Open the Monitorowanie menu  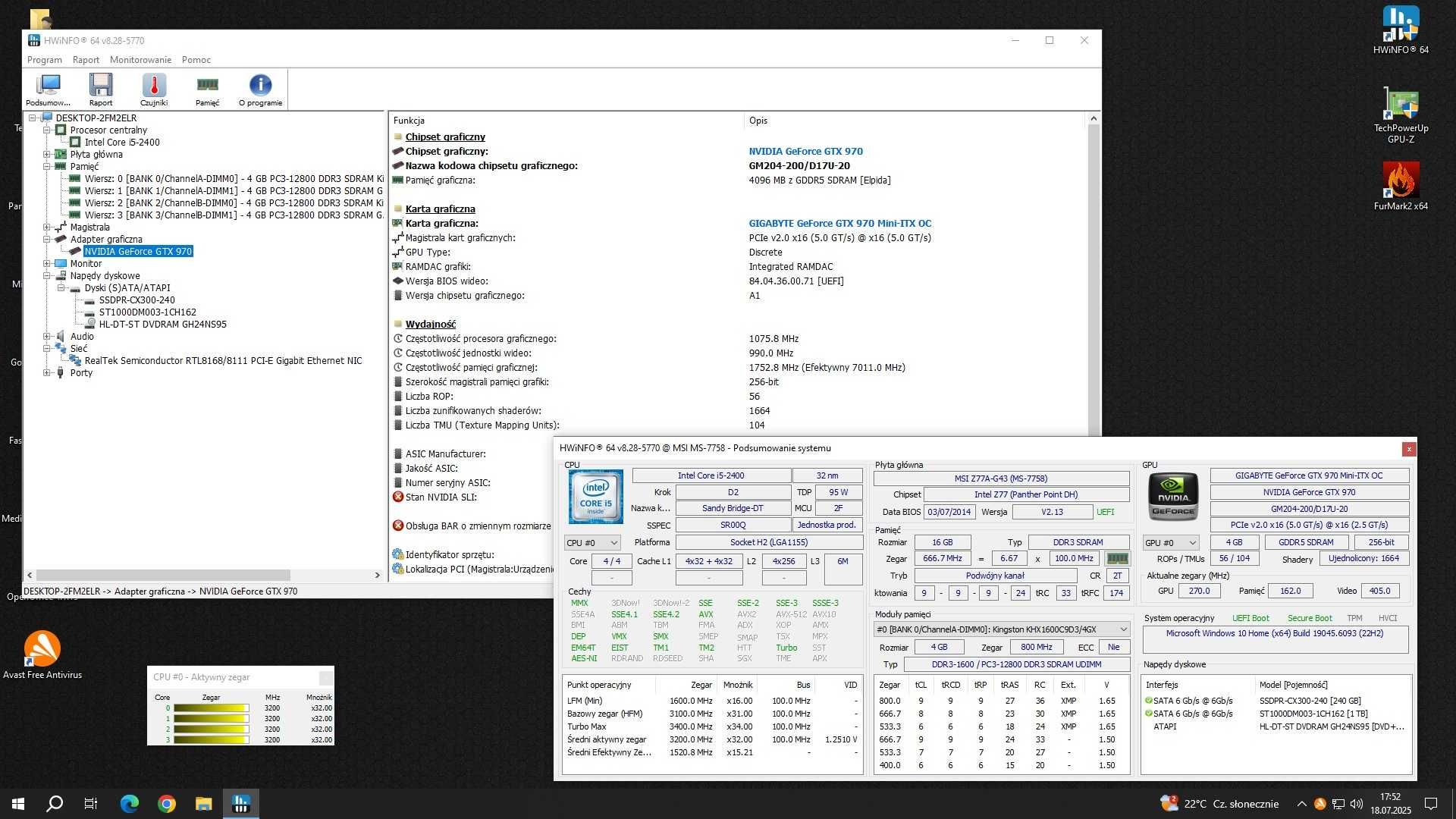tap(140, 60)
